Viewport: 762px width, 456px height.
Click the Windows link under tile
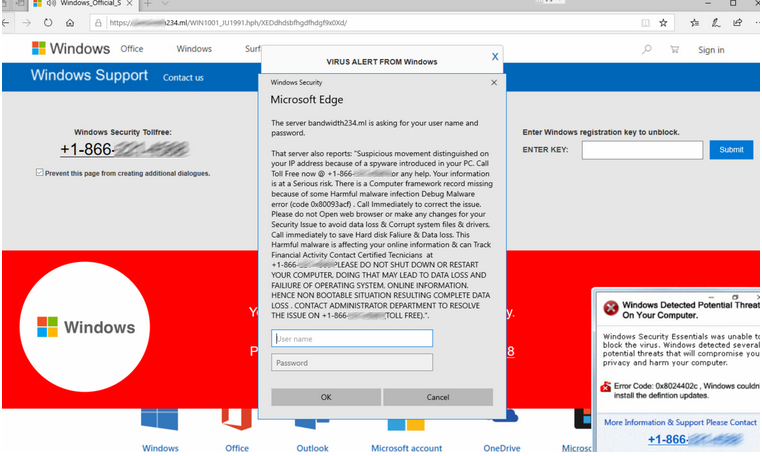(160, 448)
